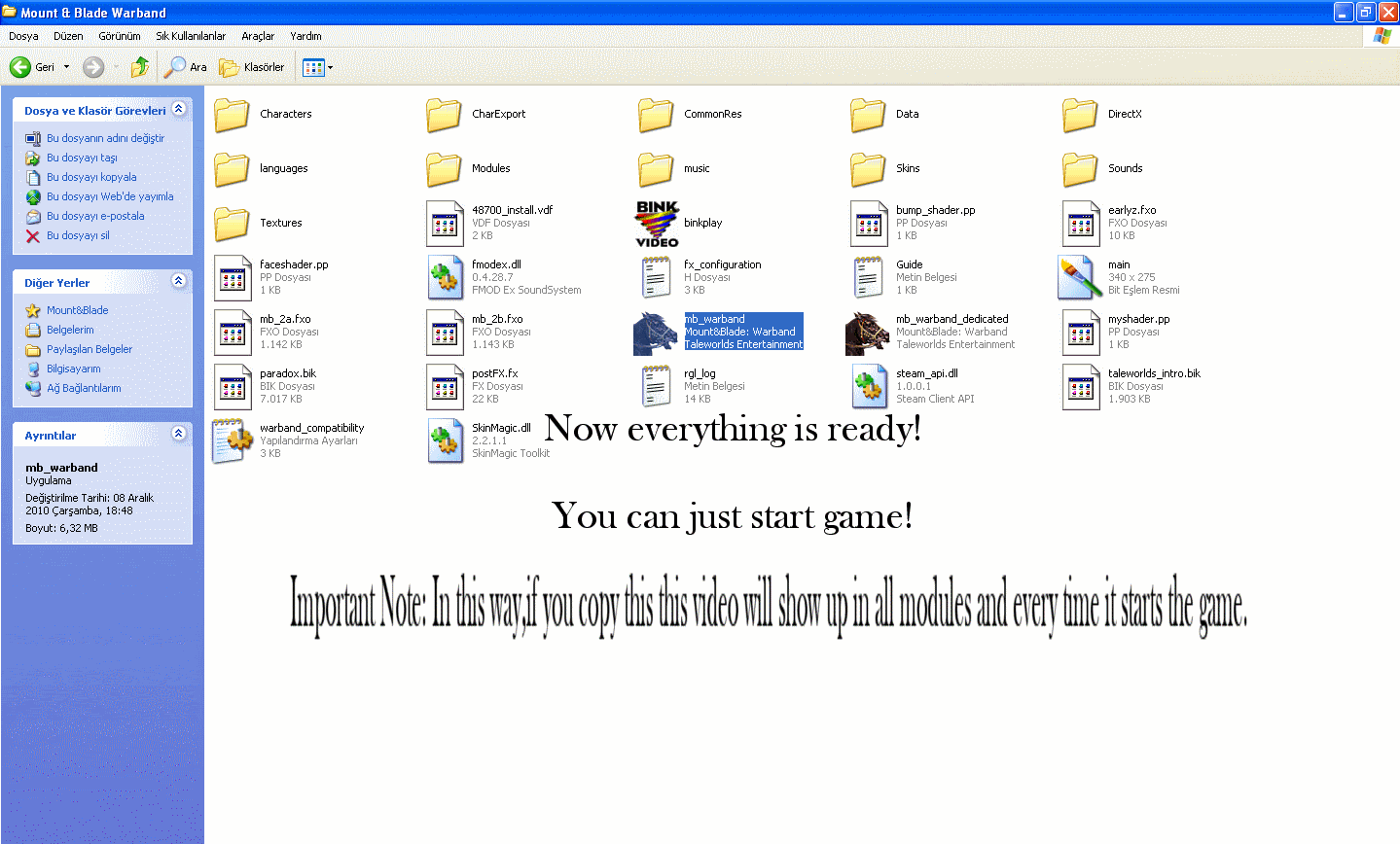Select the mb_2a.fxo file icon

(x=233, y=333)
